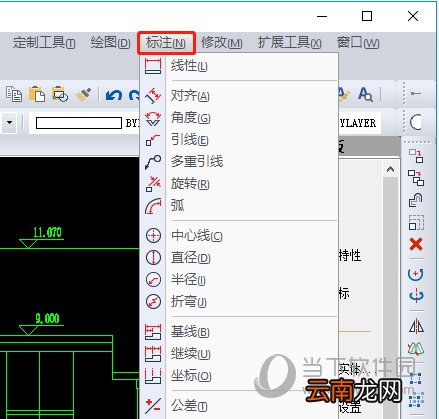Click the scroll up arrow in panel
This screenshot has height=419, width=439.
[x=390, y=170]
